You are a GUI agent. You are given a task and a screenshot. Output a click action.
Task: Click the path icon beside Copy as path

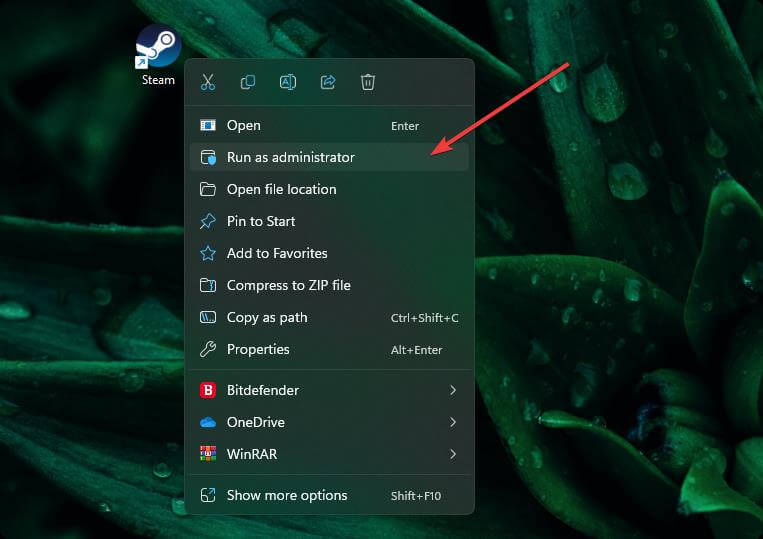click(x=208, y=318)
